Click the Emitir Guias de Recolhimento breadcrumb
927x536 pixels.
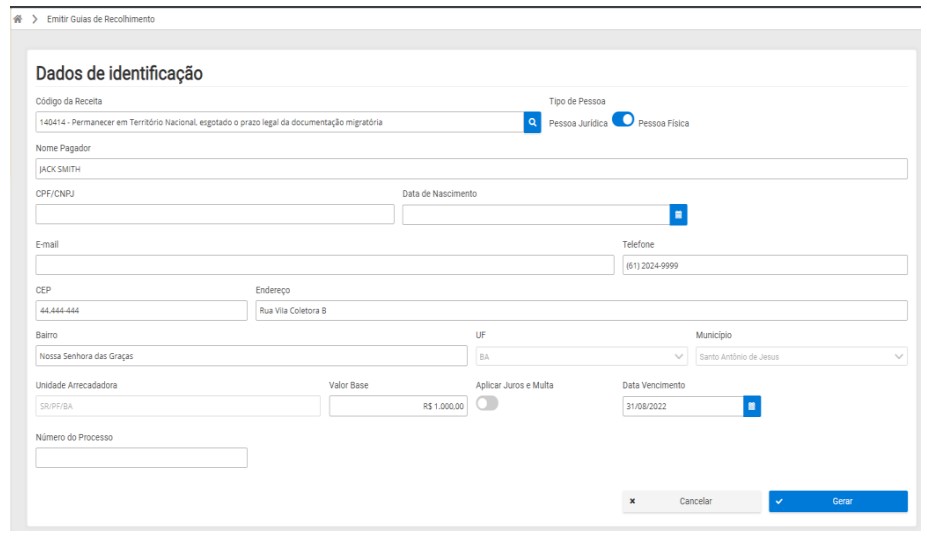click(x=101, y=19)
